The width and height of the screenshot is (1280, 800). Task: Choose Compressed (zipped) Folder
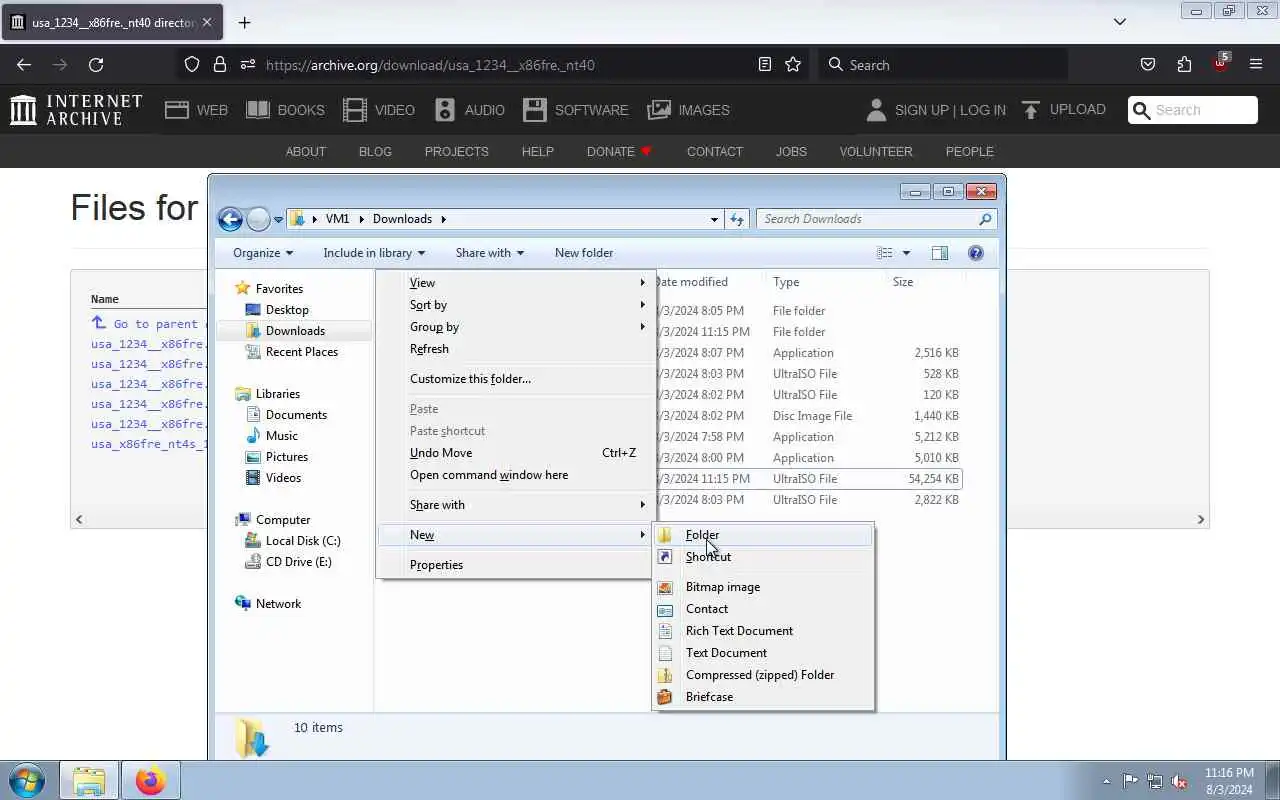[763, 675]
